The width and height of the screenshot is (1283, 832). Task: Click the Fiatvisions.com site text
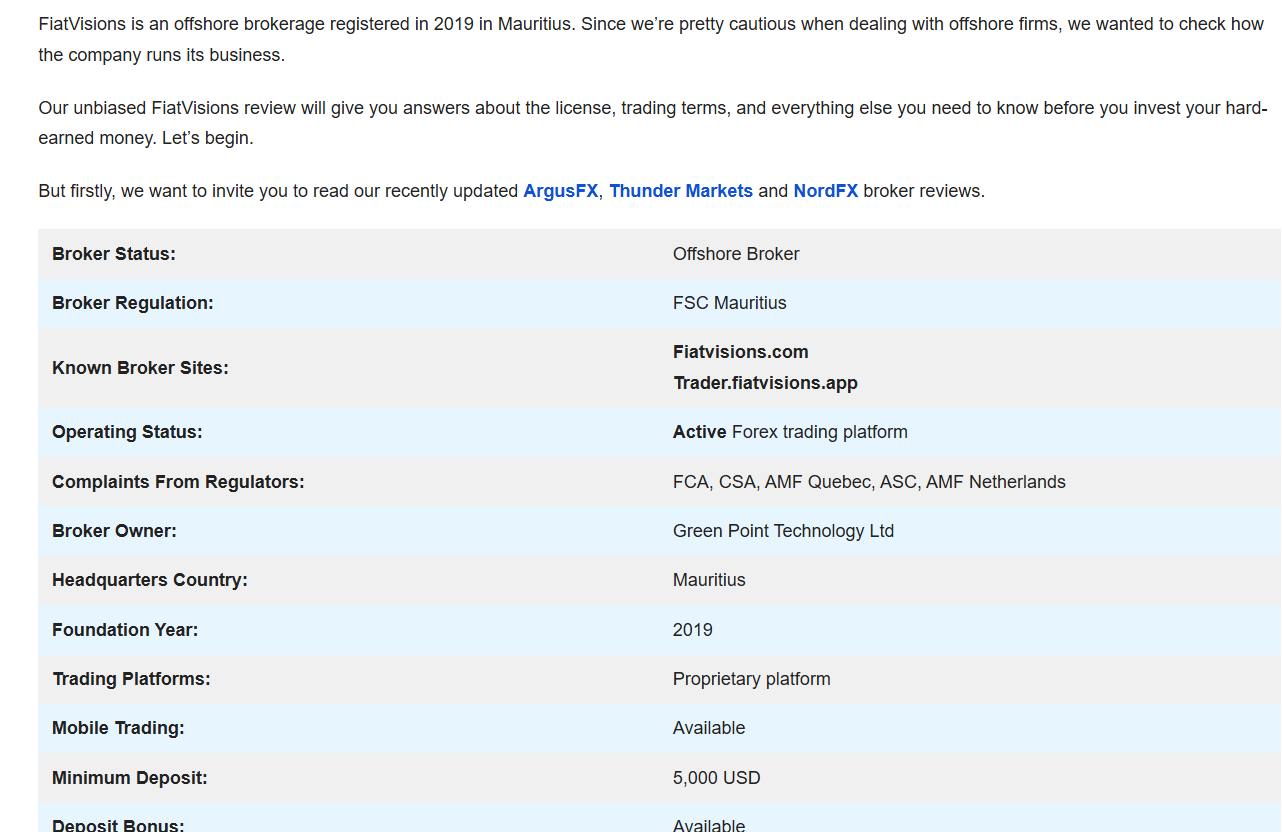point(740,352)
